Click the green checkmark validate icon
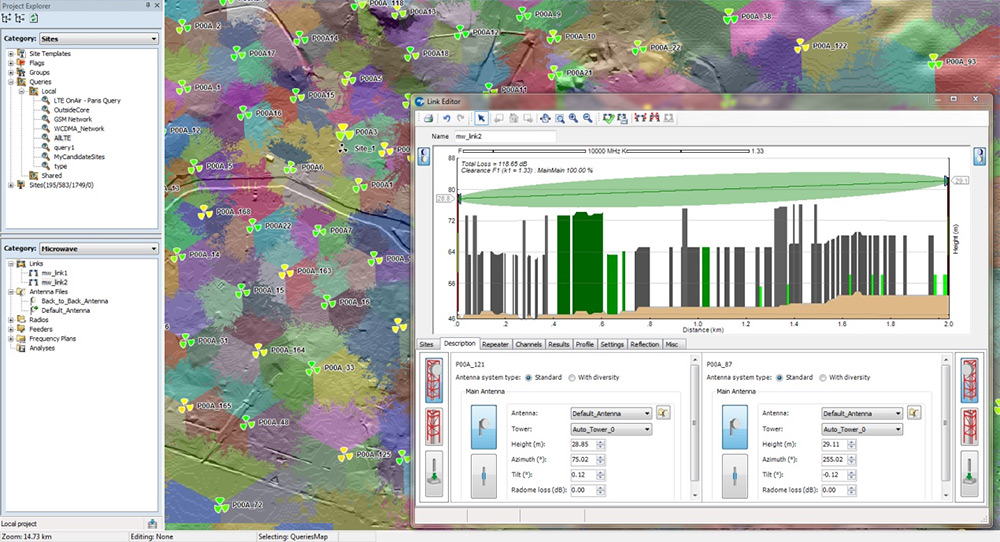Image resolution: width=1000 pixels, height=542 pixels. pos(608,118)
